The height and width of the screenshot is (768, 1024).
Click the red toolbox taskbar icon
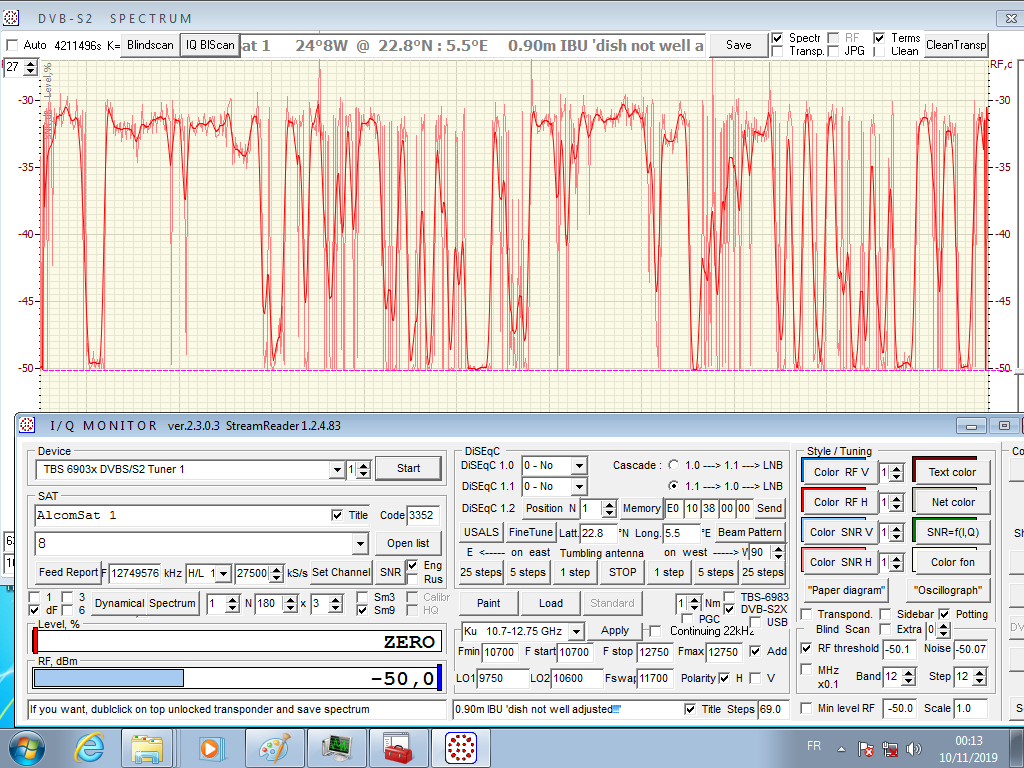[x=397, y=747]
